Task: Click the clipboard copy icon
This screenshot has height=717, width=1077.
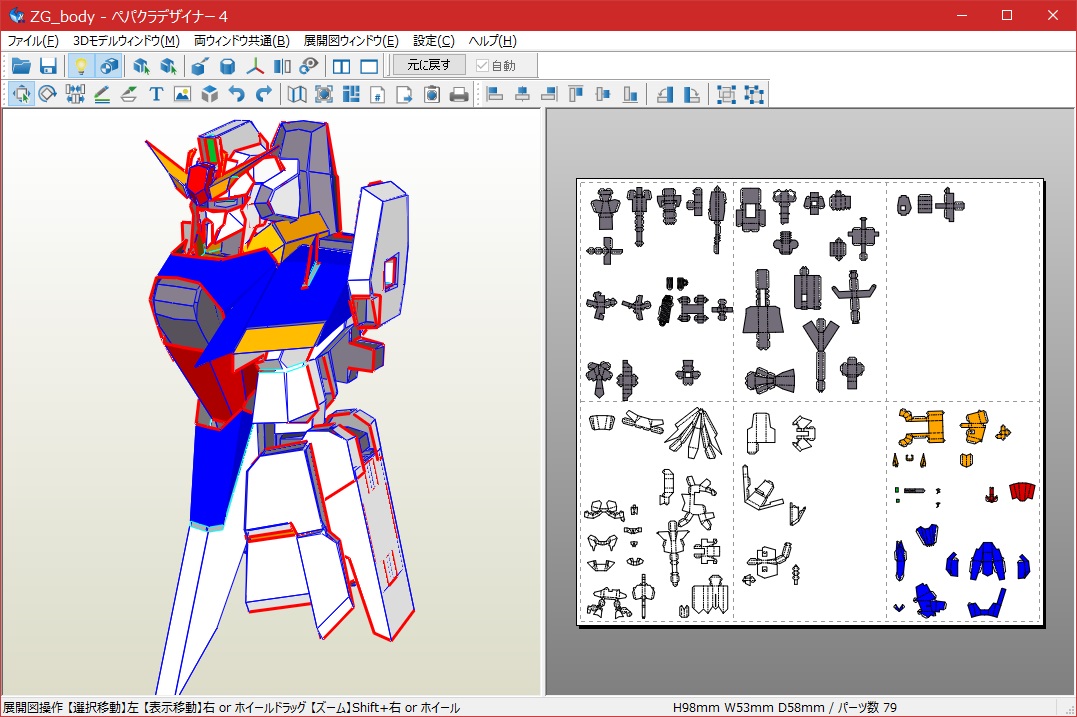Action: (x=432, y=94)
